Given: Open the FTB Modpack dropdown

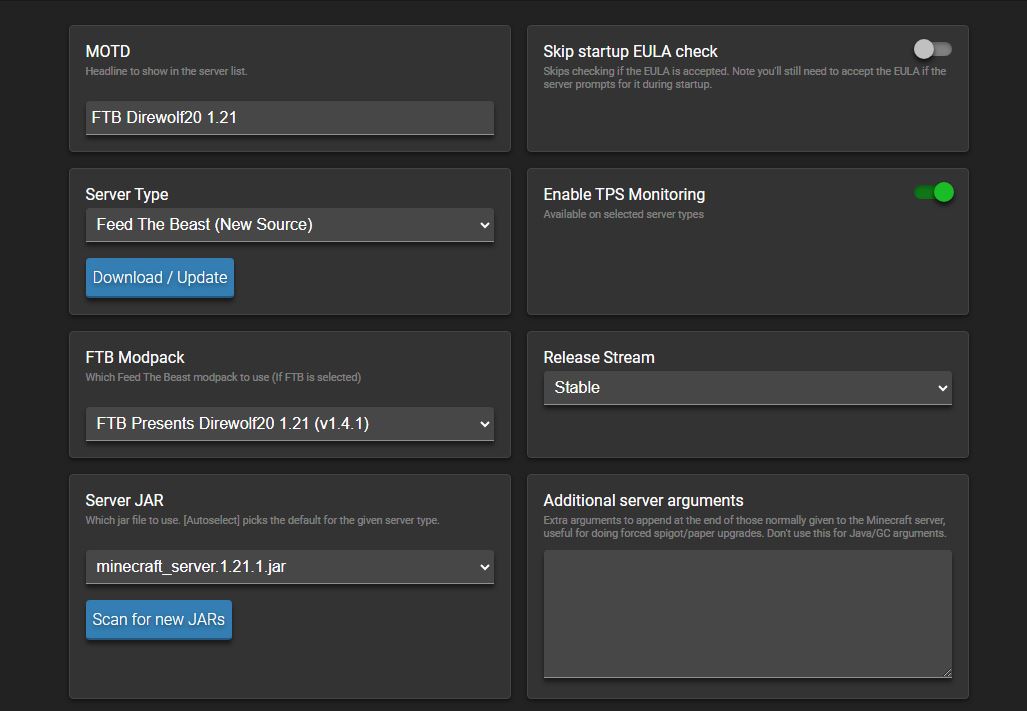Looking at the screenshot, I should coord(289,424).
